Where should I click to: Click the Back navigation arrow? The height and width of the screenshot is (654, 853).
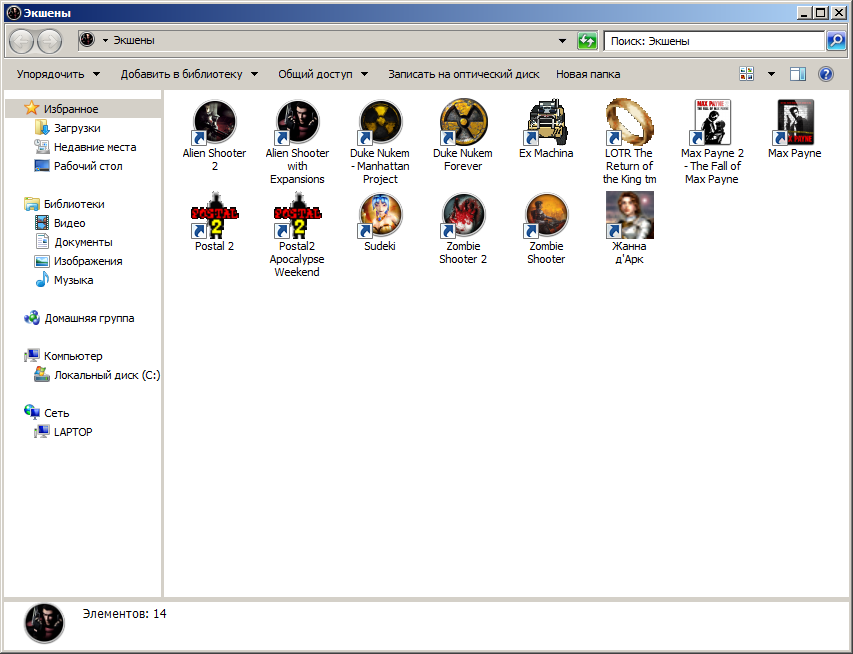tap(22, 41)
